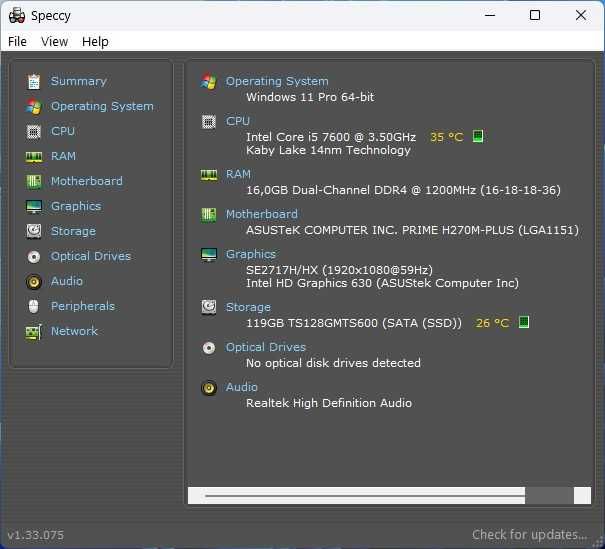Click the Motherboard icon in sidebar

(34, 182)
